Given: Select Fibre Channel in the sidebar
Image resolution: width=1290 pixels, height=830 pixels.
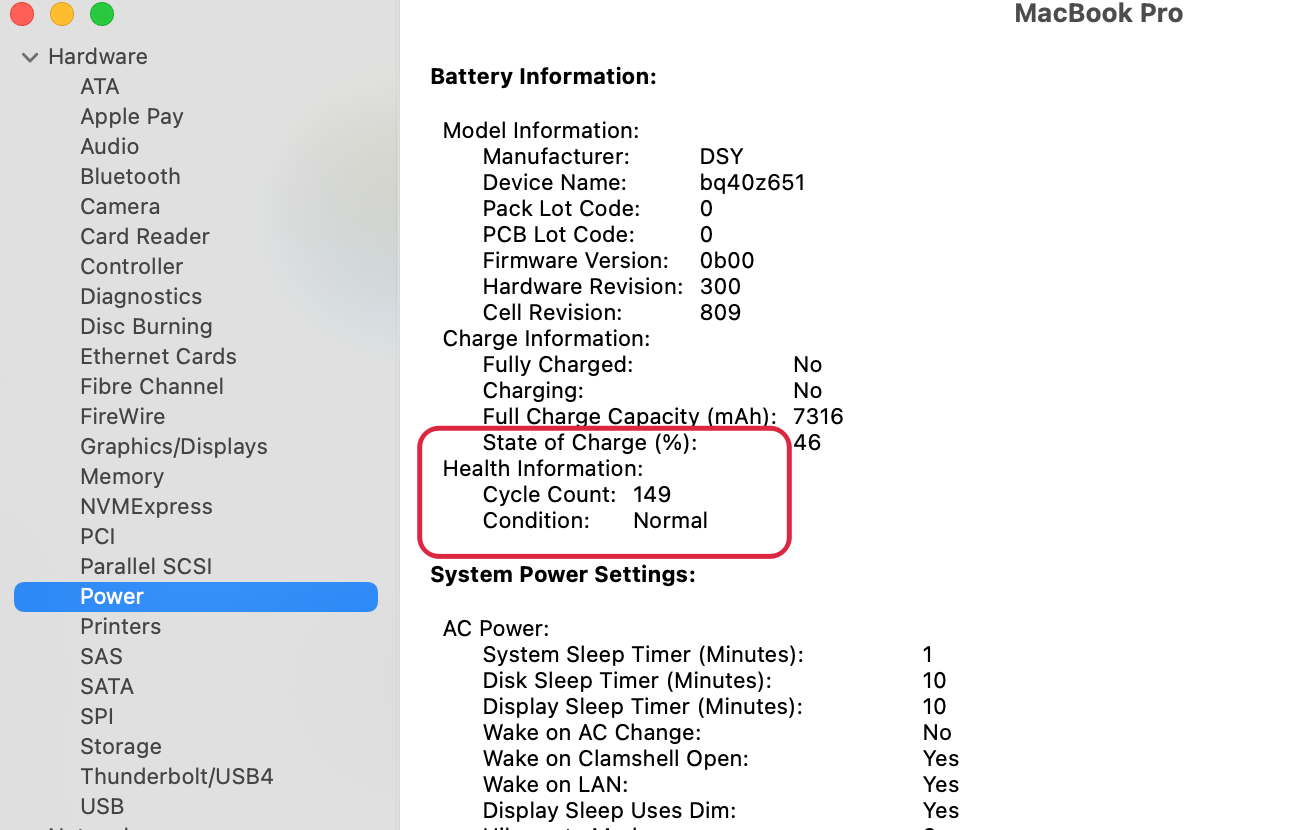Looking at the screenshot, I should tap(152, 386).
